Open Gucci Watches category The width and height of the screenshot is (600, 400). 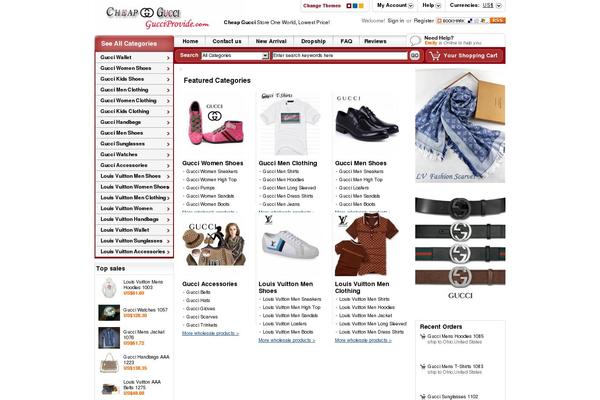pyautogui.click(x=134, y=155)
